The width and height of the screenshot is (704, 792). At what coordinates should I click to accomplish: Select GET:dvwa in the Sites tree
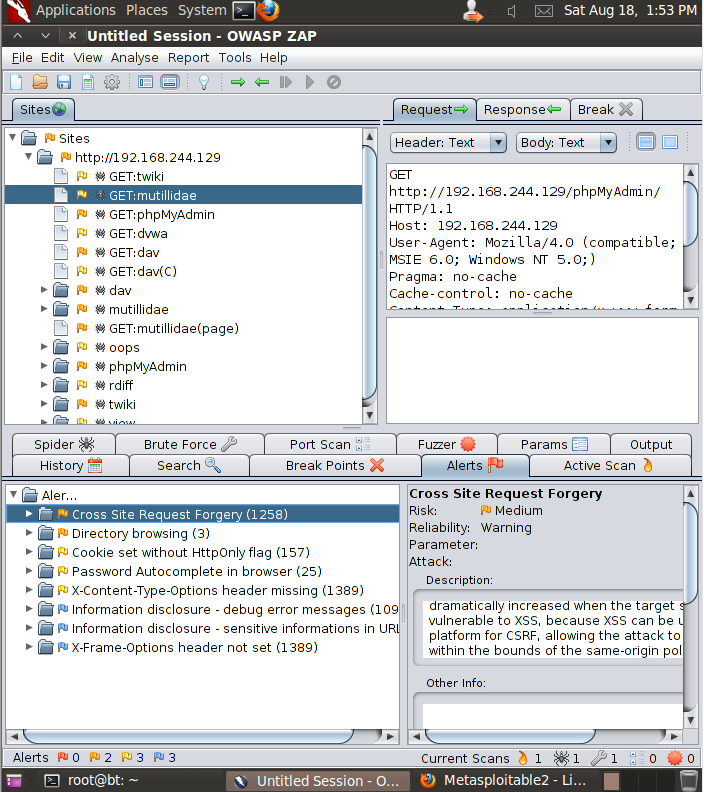coord(138,233)
